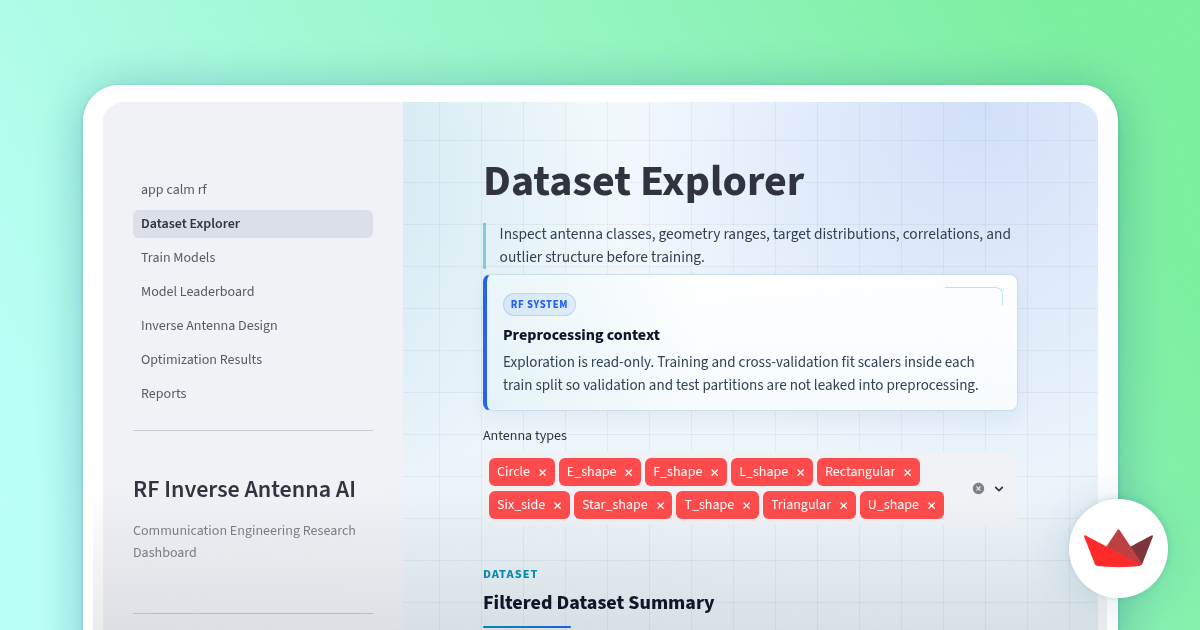Clear all selected antenna types
Viewport: 1200px width, 630px height.
978,488
